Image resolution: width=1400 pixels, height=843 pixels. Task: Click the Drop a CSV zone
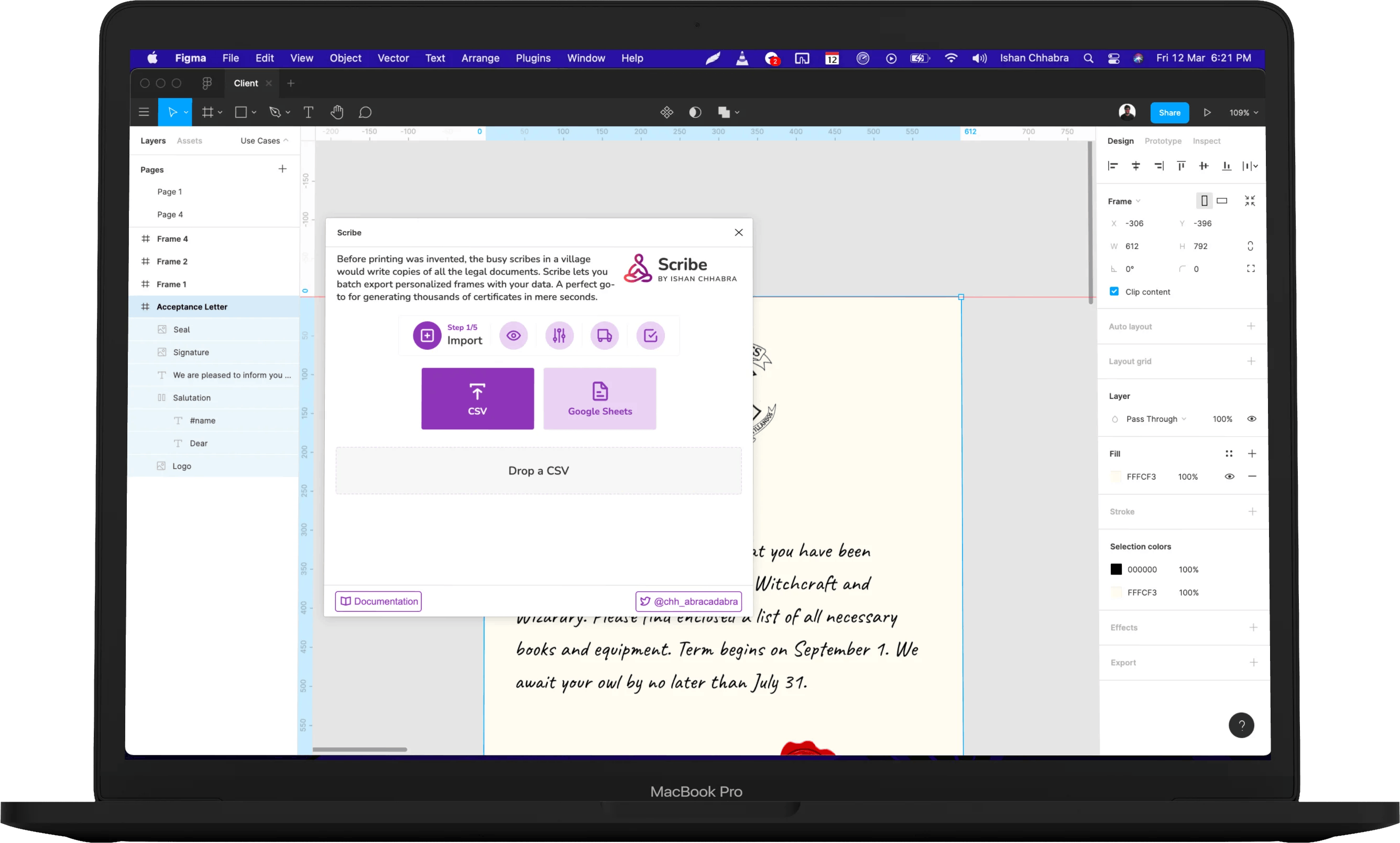pos(538,471)
